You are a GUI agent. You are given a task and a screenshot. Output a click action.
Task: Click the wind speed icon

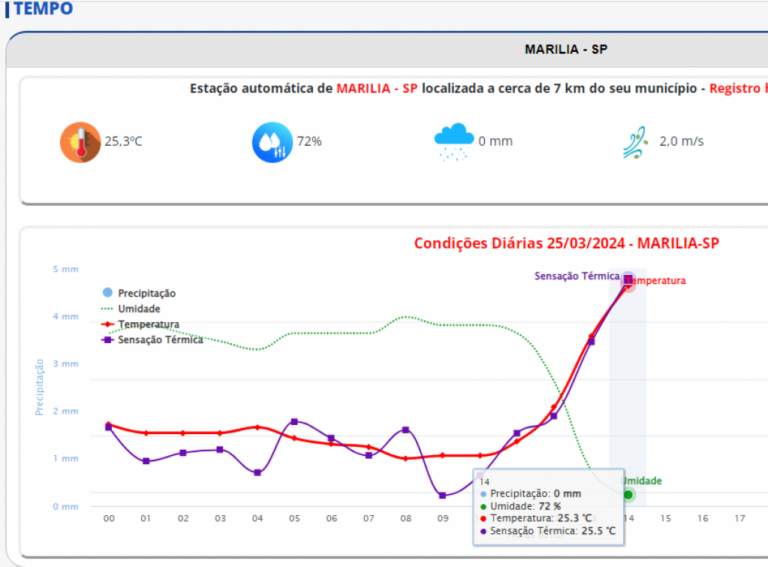(x=636, y=142)
